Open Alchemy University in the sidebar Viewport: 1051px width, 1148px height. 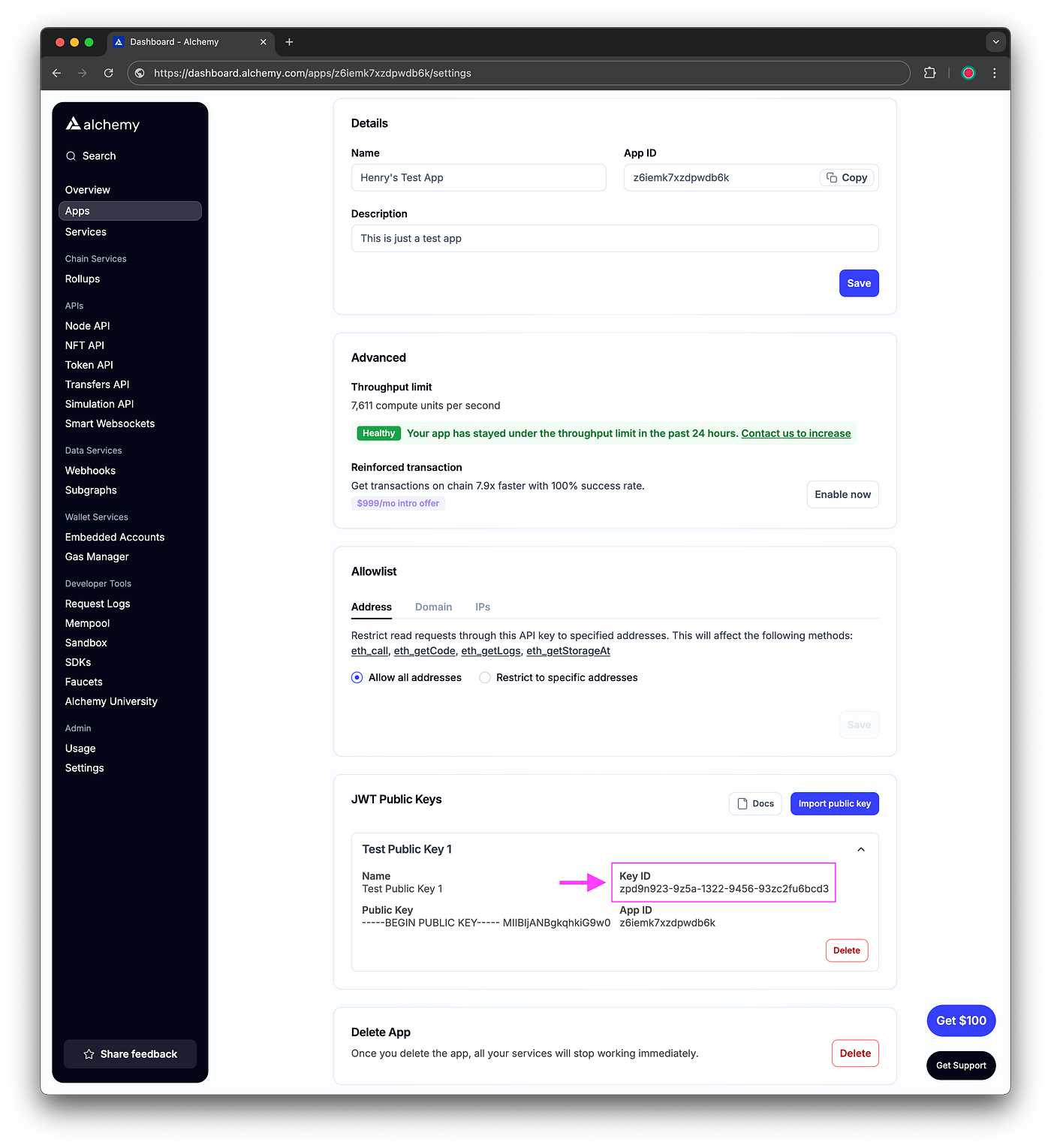tap(112, 701)
